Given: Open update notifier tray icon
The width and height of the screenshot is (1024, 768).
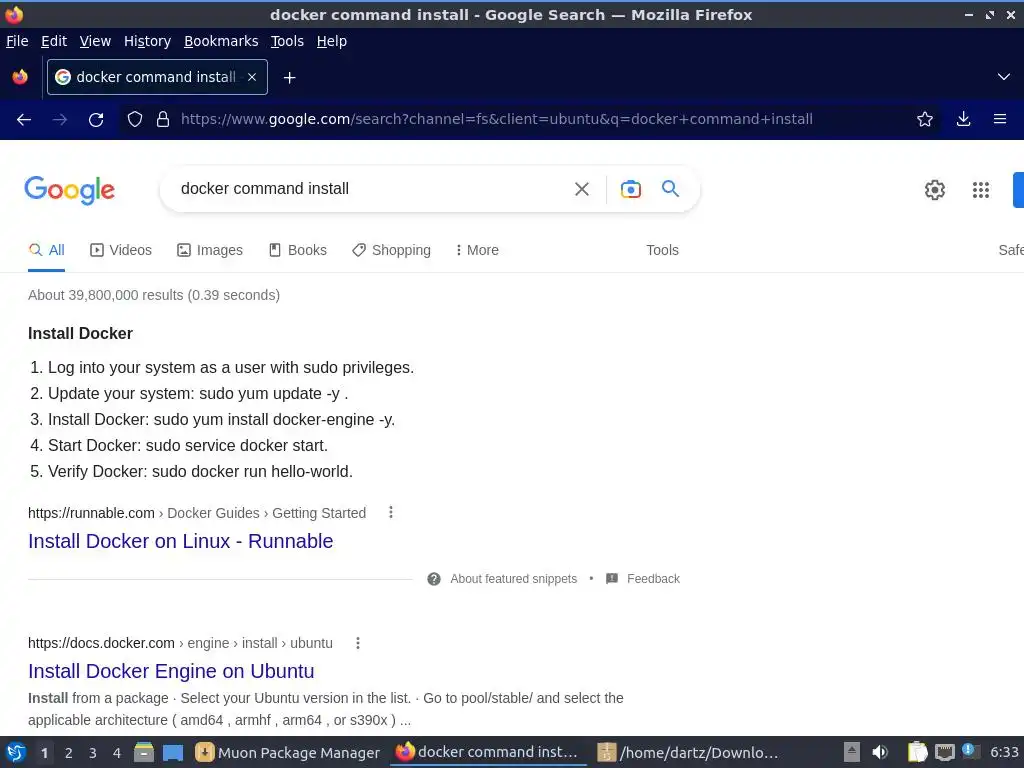Looking at the screenshot, I should 970,752.
